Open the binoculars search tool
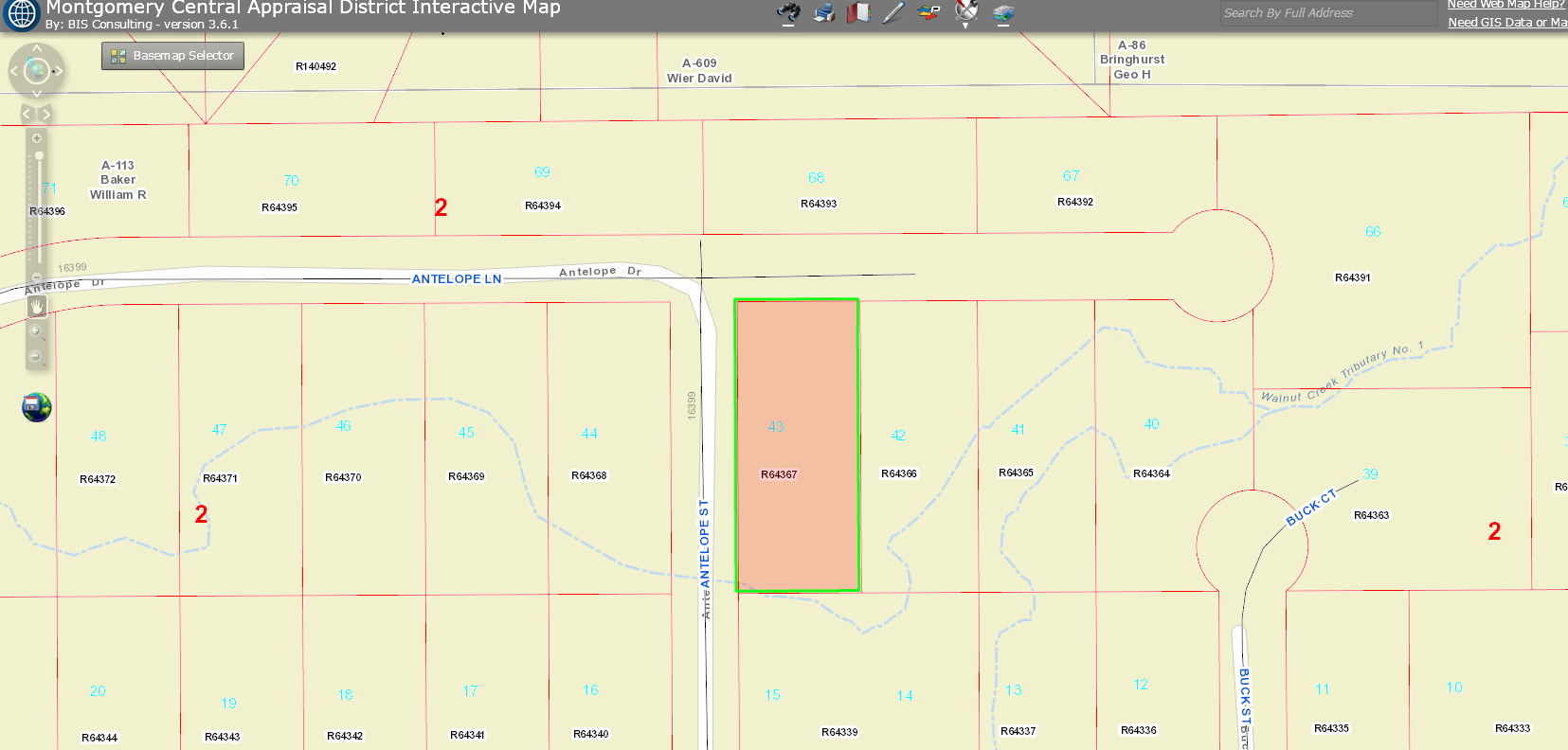Viewport: 1568px width, 750px height. point(788,12)
